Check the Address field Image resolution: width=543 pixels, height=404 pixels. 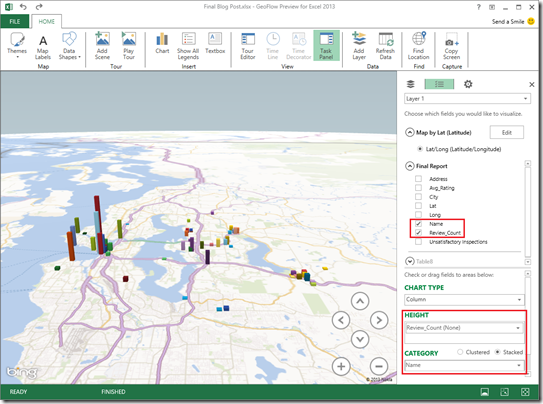[418, 179]
